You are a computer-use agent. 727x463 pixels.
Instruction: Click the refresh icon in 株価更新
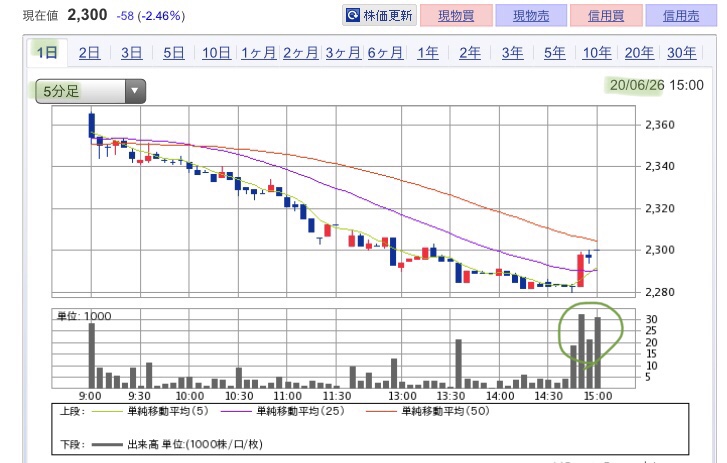coord(353,15)
